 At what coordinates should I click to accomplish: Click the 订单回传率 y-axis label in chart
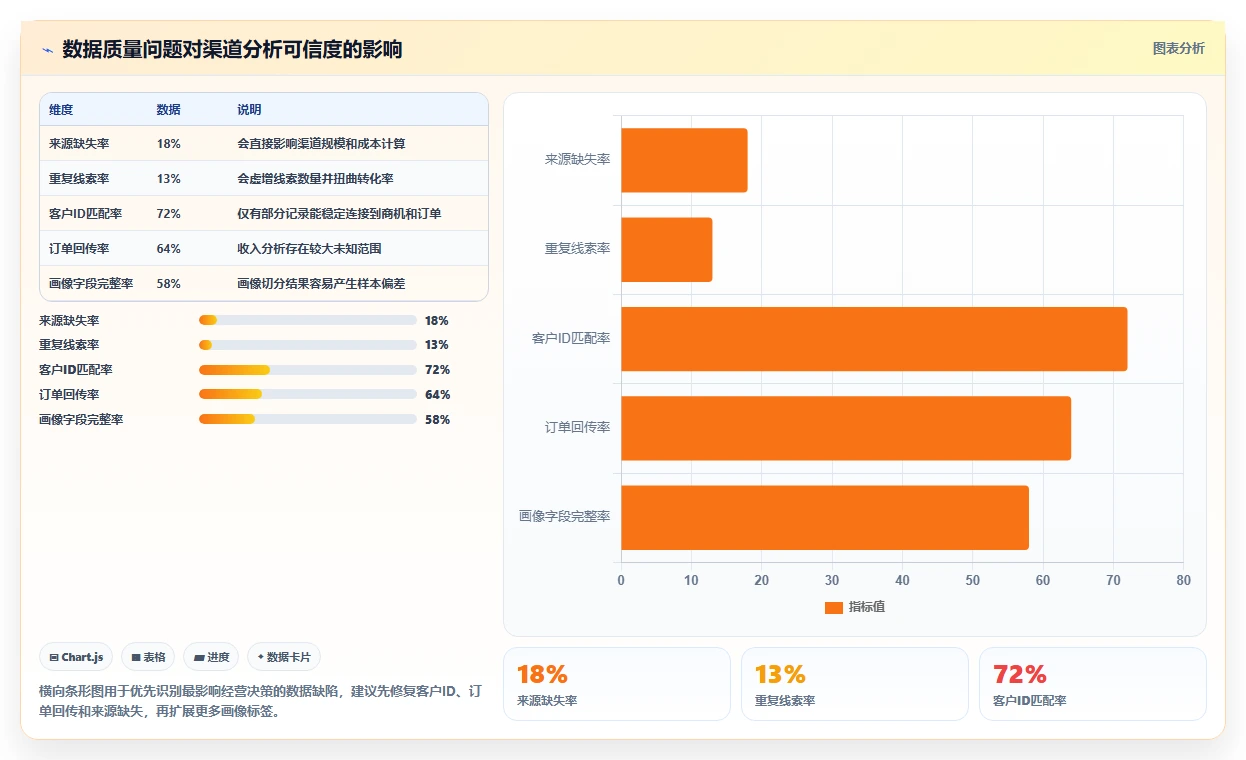click(x=578, y=428)
